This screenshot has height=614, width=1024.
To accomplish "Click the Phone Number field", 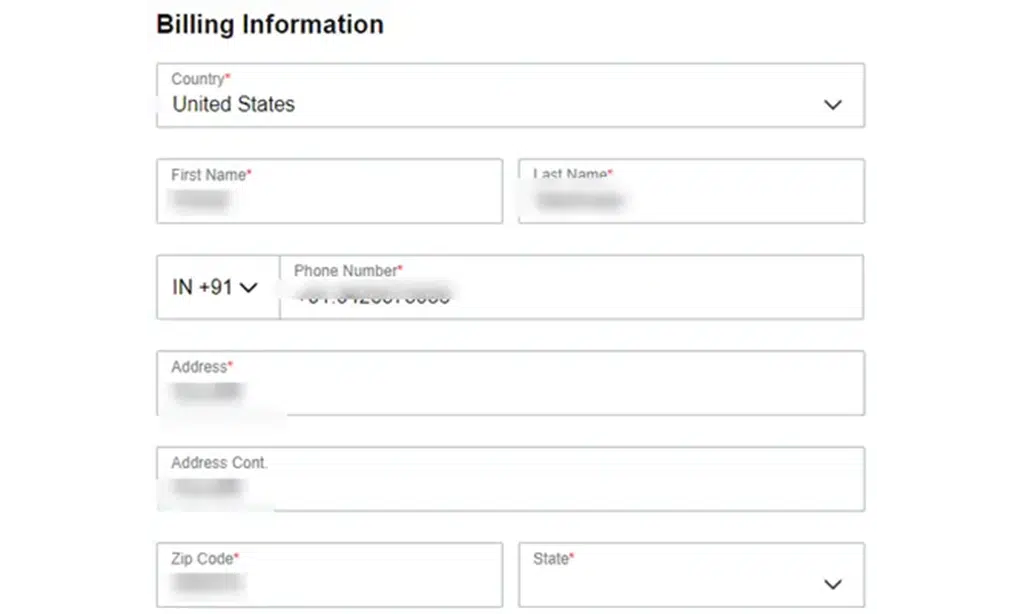I will [x=570, y=295].
